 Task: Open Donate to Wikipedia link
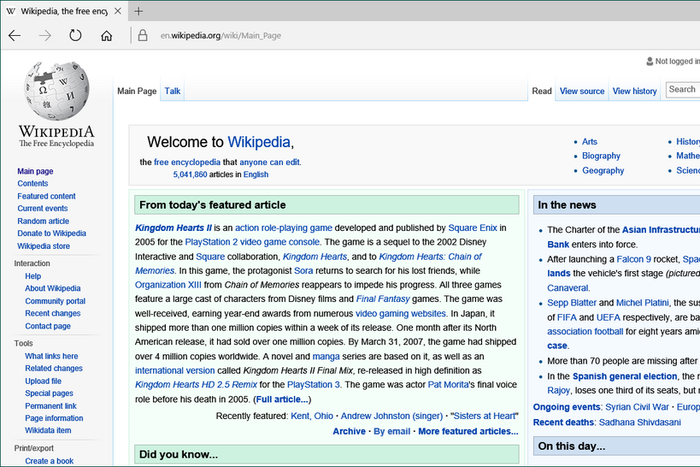pyautogui.click(x=51, y=234)
